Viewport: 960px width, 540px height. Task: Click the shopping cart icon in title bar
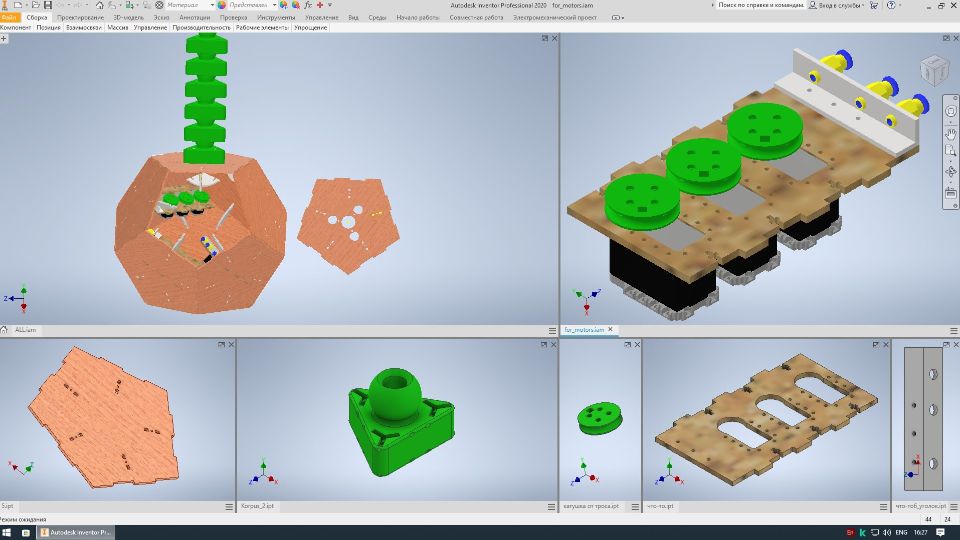tap(874, 5)
